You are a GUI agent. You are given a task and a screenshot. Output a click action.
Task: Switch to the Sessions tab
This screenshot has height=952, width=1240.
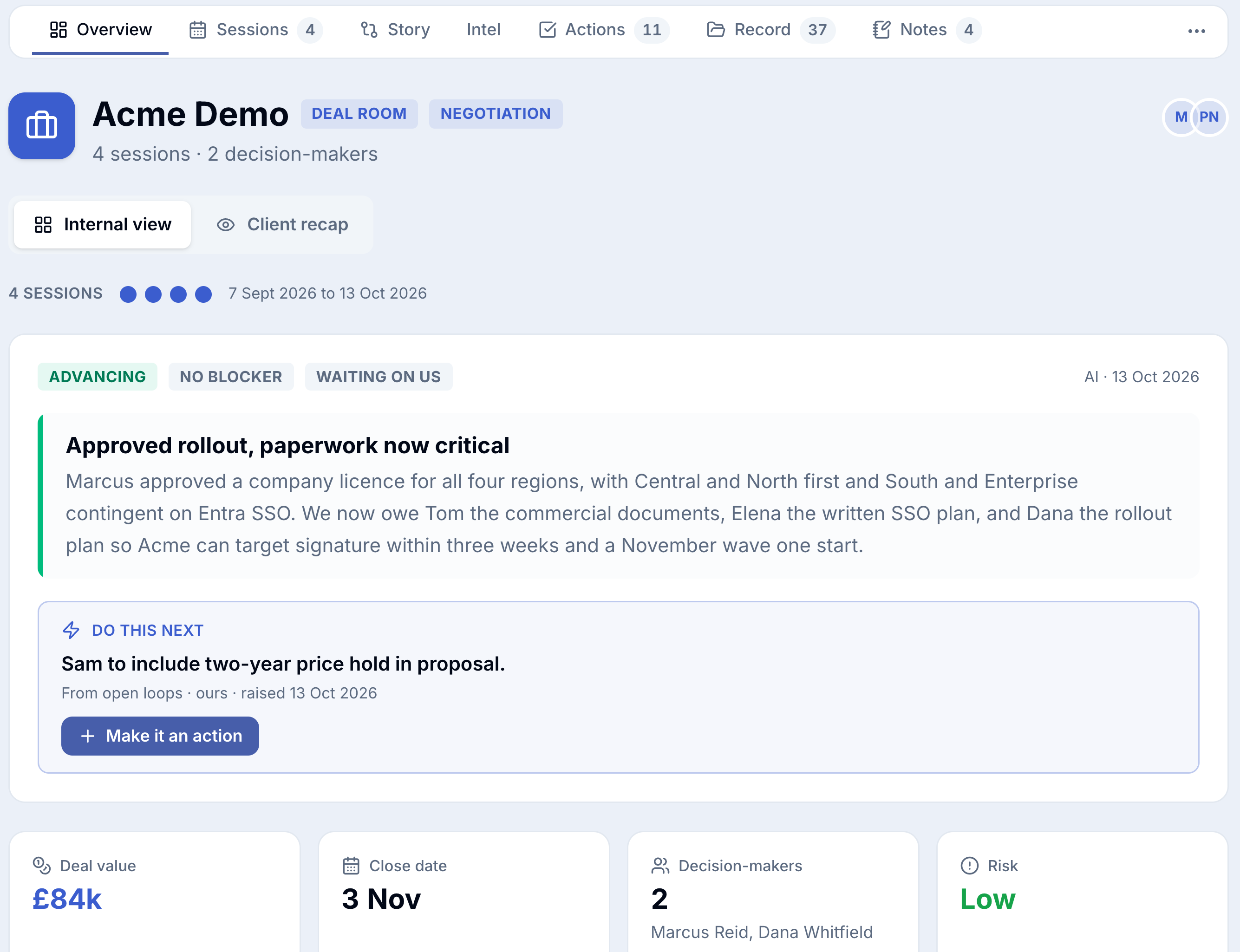(x=255, y=29)
